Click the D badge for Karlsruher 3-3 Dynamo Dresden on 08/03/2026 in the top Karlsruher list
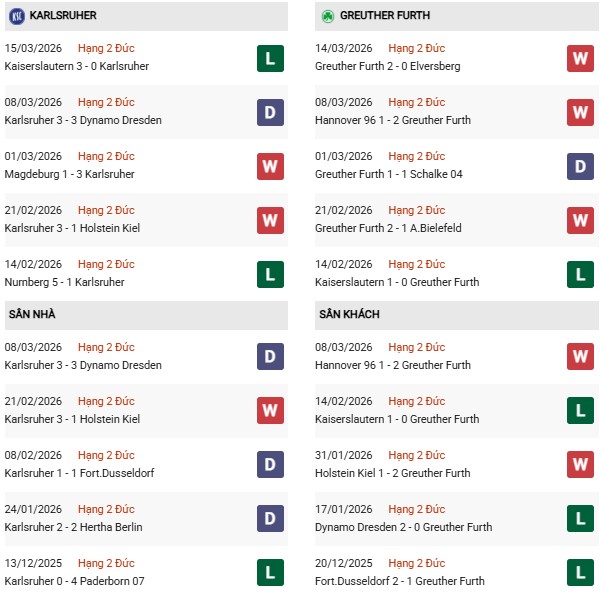Screen dimensions: 600x595 pos(270,112)
